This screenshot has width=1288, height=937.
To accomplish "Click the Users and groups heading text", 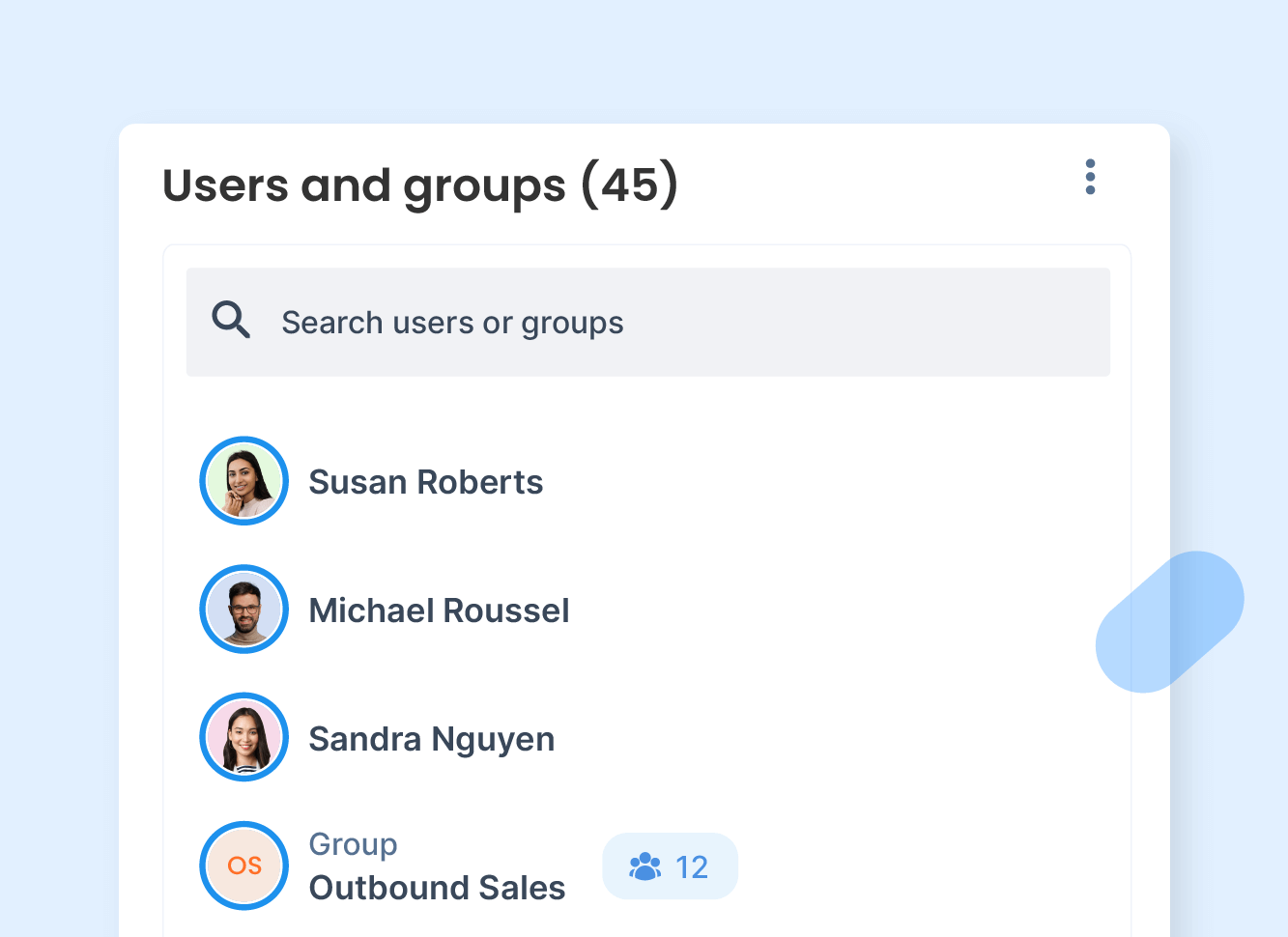I will (363, 185).
